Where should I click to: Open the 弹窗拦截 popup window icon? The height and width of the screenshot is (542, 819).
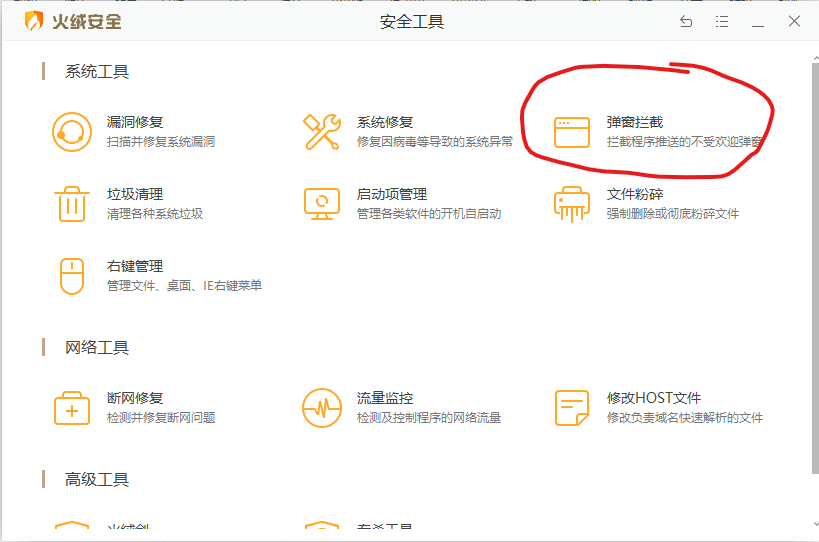572,133
